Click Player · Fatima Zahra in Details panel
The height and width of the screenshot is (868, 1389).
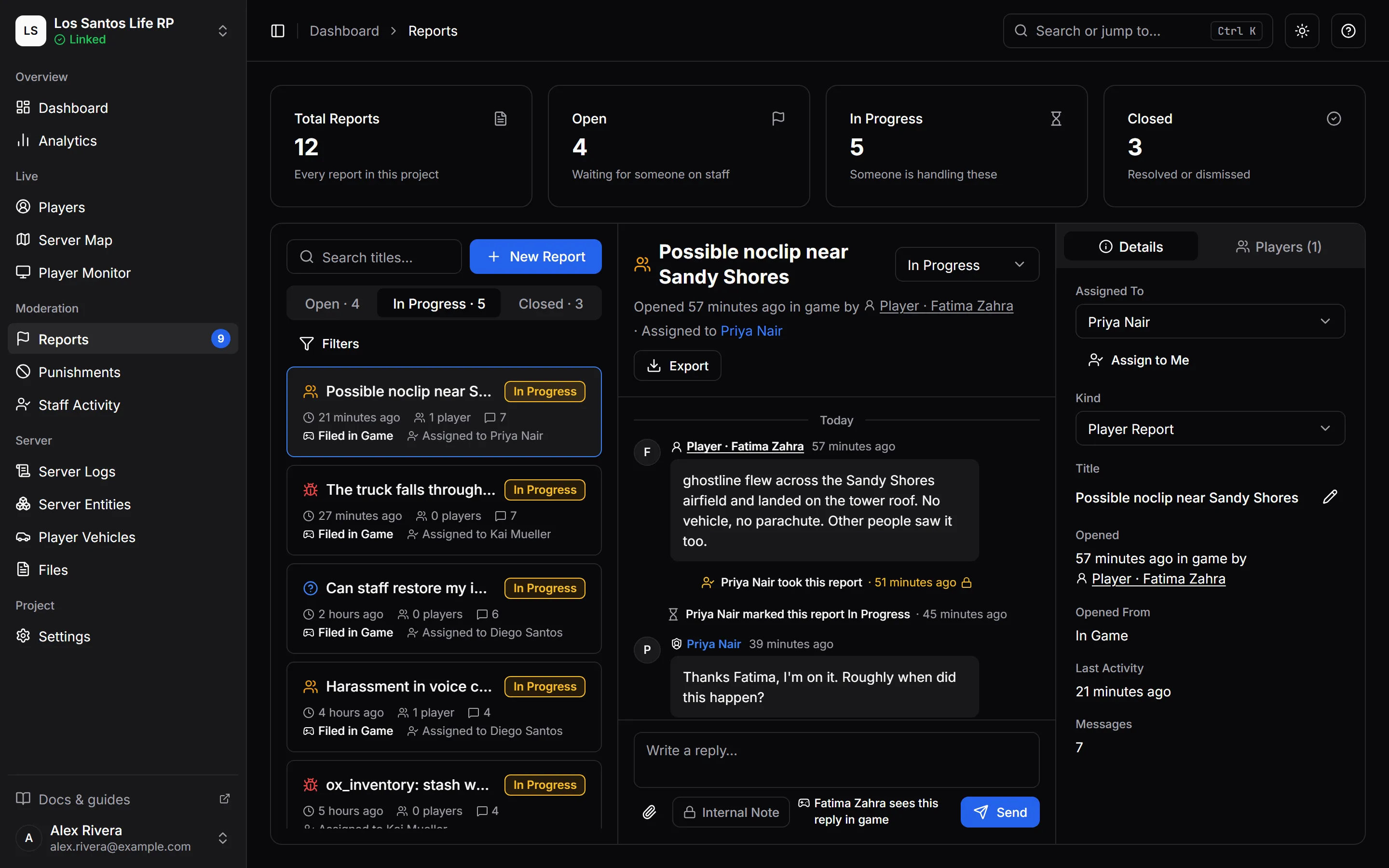pyautogui.click(x=1157, y=579)
